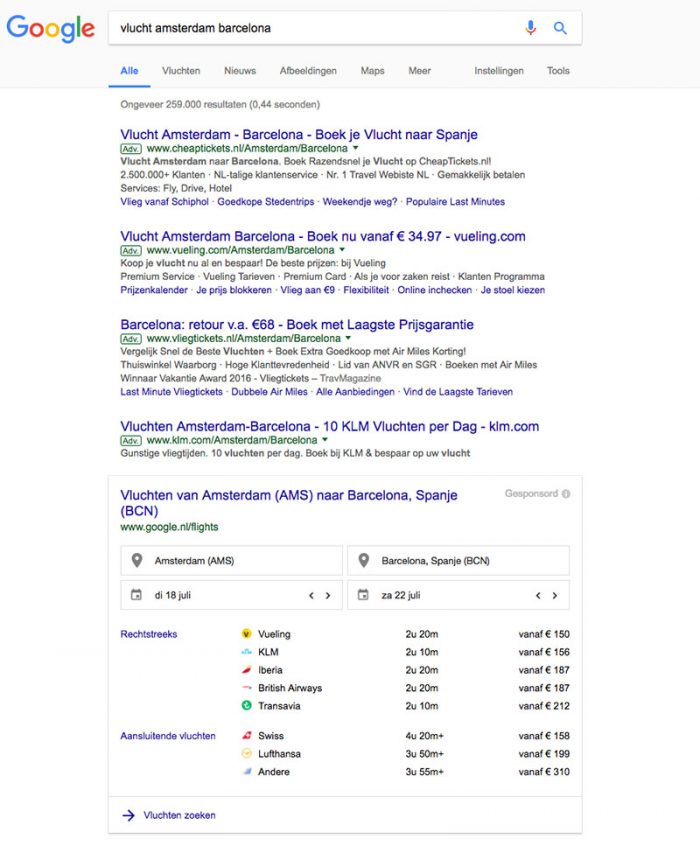Click the location pin in Amsterdam (AMS) field
Viewport: 700px width, 853px height.
click(x=136, y=561)
